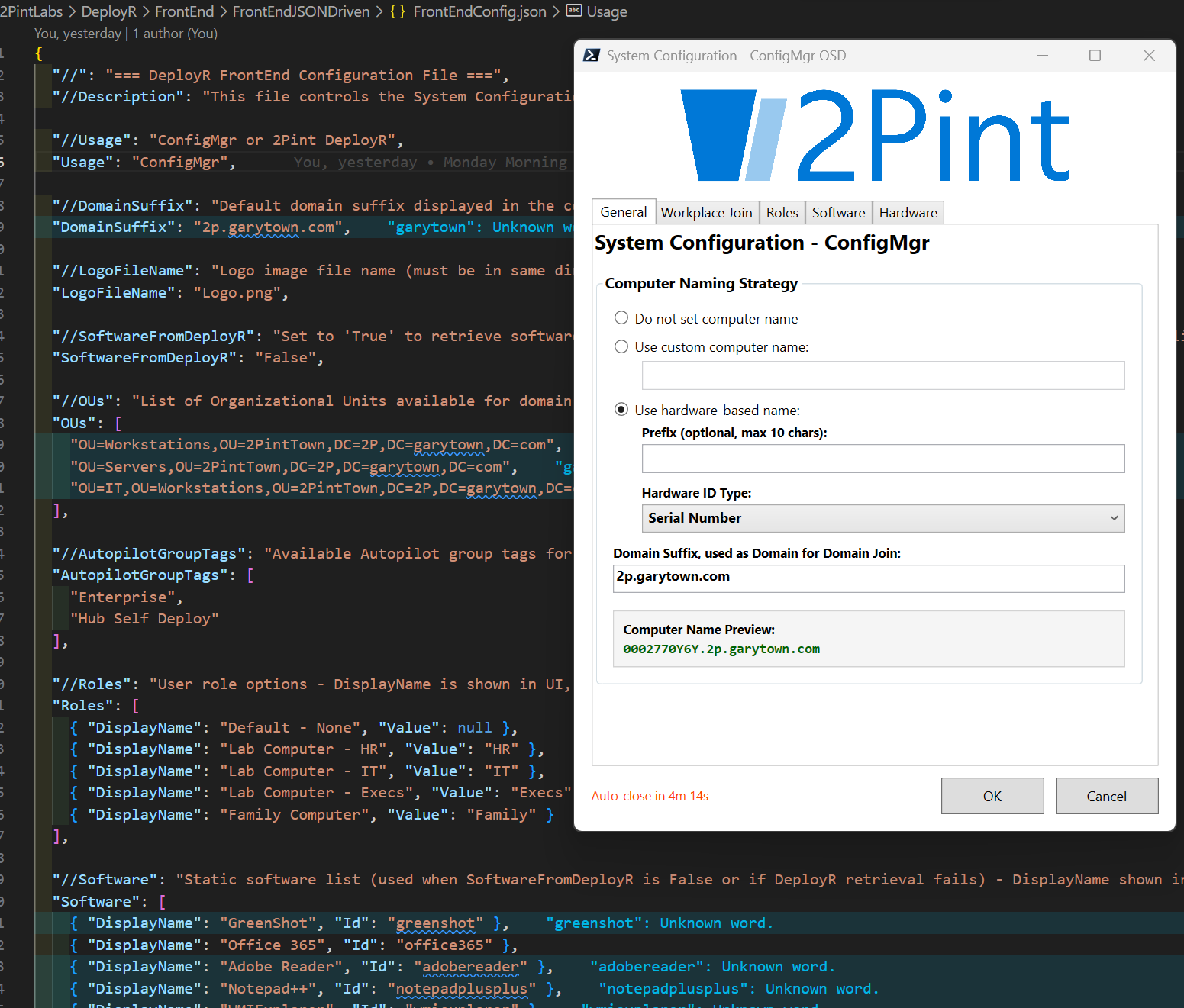This screenshot has height=1008, width=1184.
Task: Open the Hardware ID Type dropdown
Action: pos(882,518)
